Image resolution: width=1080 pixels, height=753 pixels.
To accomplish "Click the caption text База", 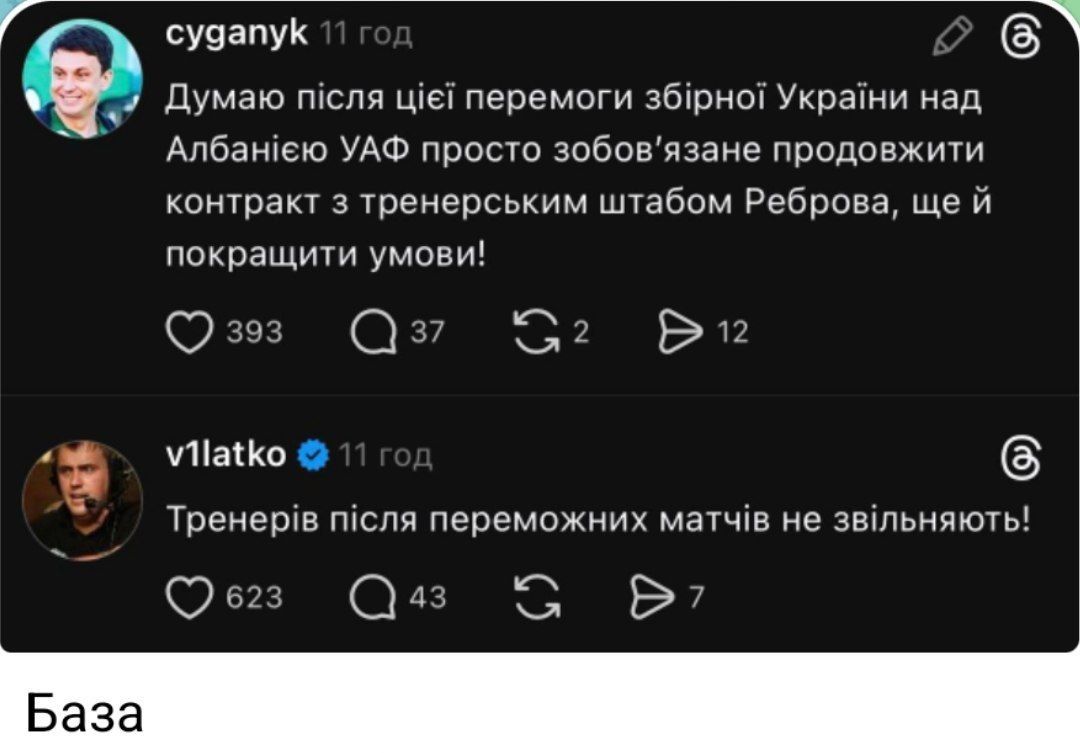I will point(86,714).
